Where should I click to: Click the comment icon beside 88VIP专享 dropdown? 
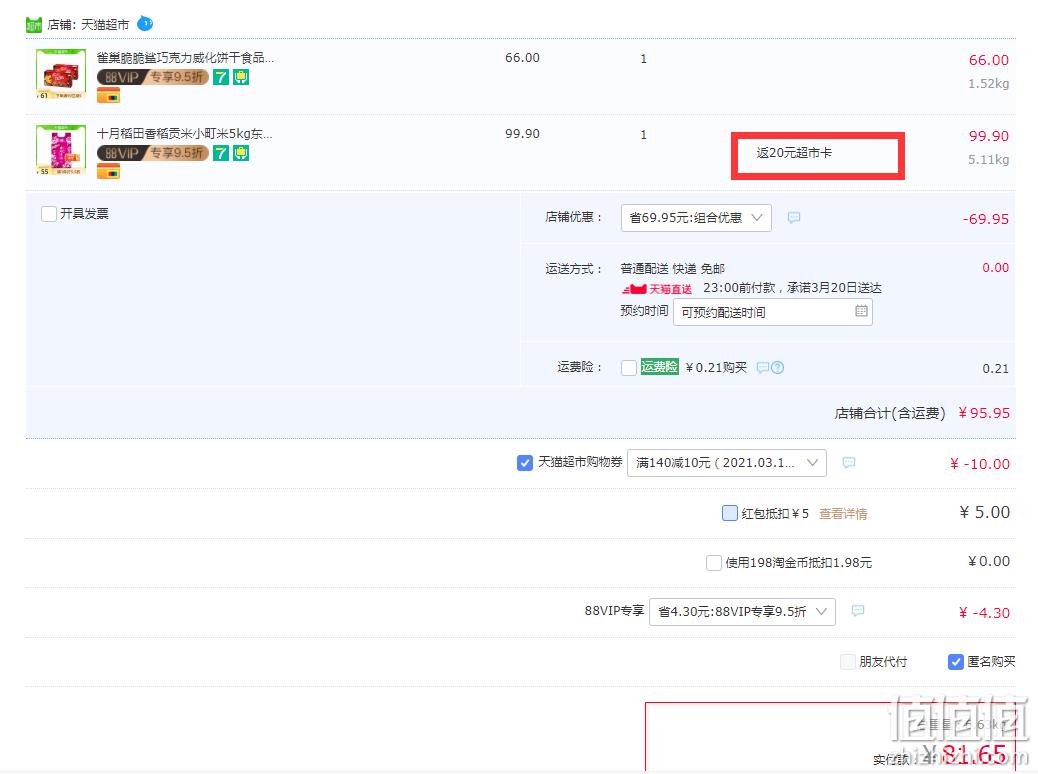pyautogui.click(x=858, y=610)
